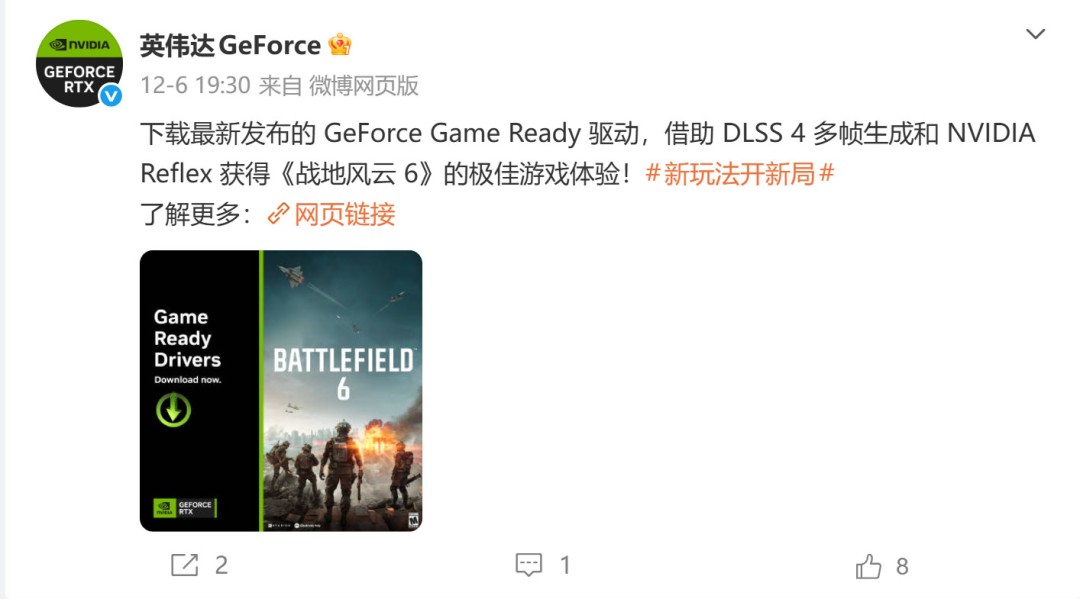The image size is (1080, 599).
Task: Click the comment speech-bubble icon
Action: [531, 565]
